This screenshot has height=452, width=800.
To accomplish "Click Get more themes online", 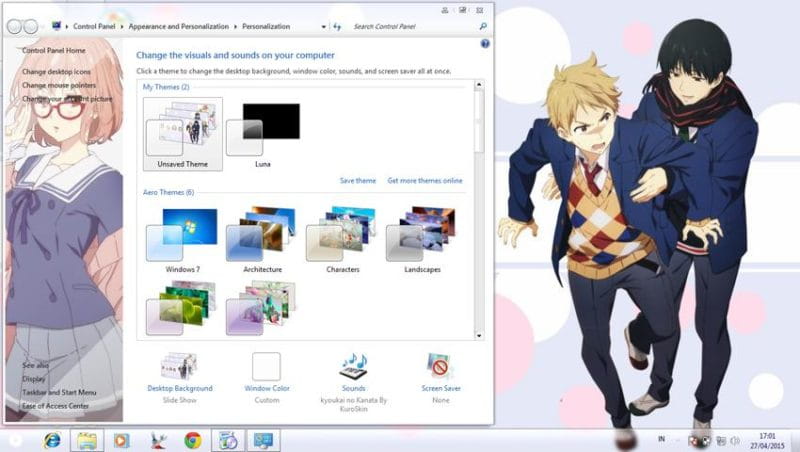I will click(x=424, y=181).
